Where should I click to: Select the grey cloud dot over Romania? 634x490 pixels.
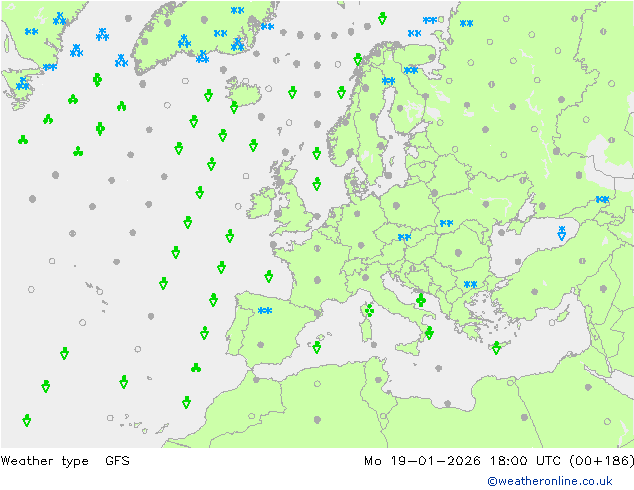pos(458,253)
